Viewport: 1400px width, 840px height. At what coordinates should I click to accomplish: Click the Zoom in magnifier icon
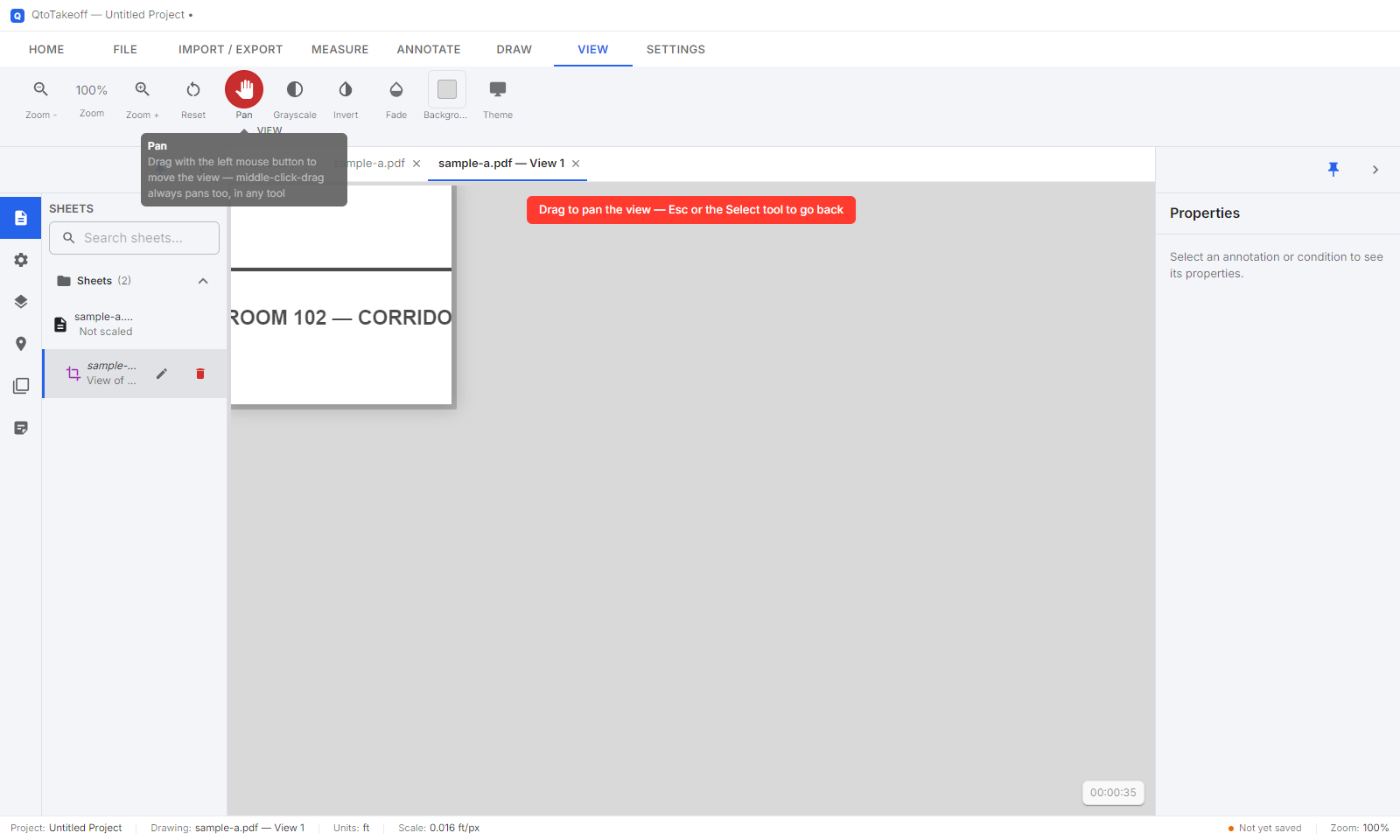[143, 89]
